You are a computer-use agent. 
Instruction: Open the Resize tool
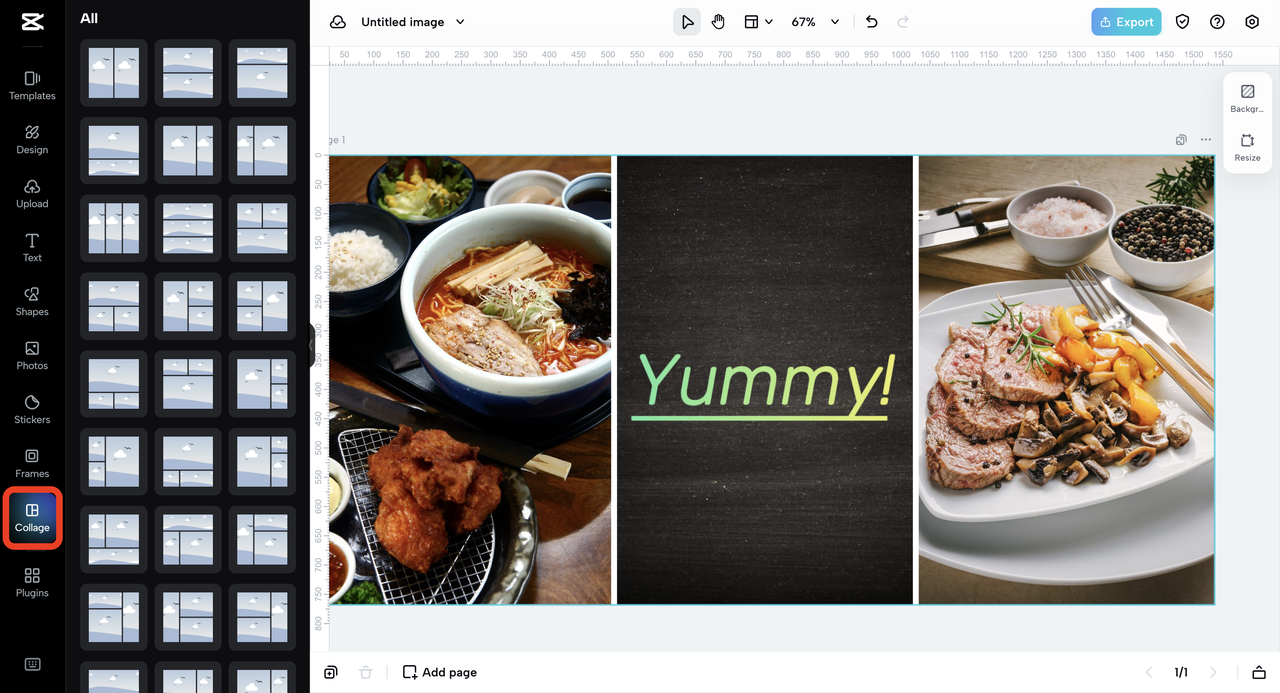1247,147
